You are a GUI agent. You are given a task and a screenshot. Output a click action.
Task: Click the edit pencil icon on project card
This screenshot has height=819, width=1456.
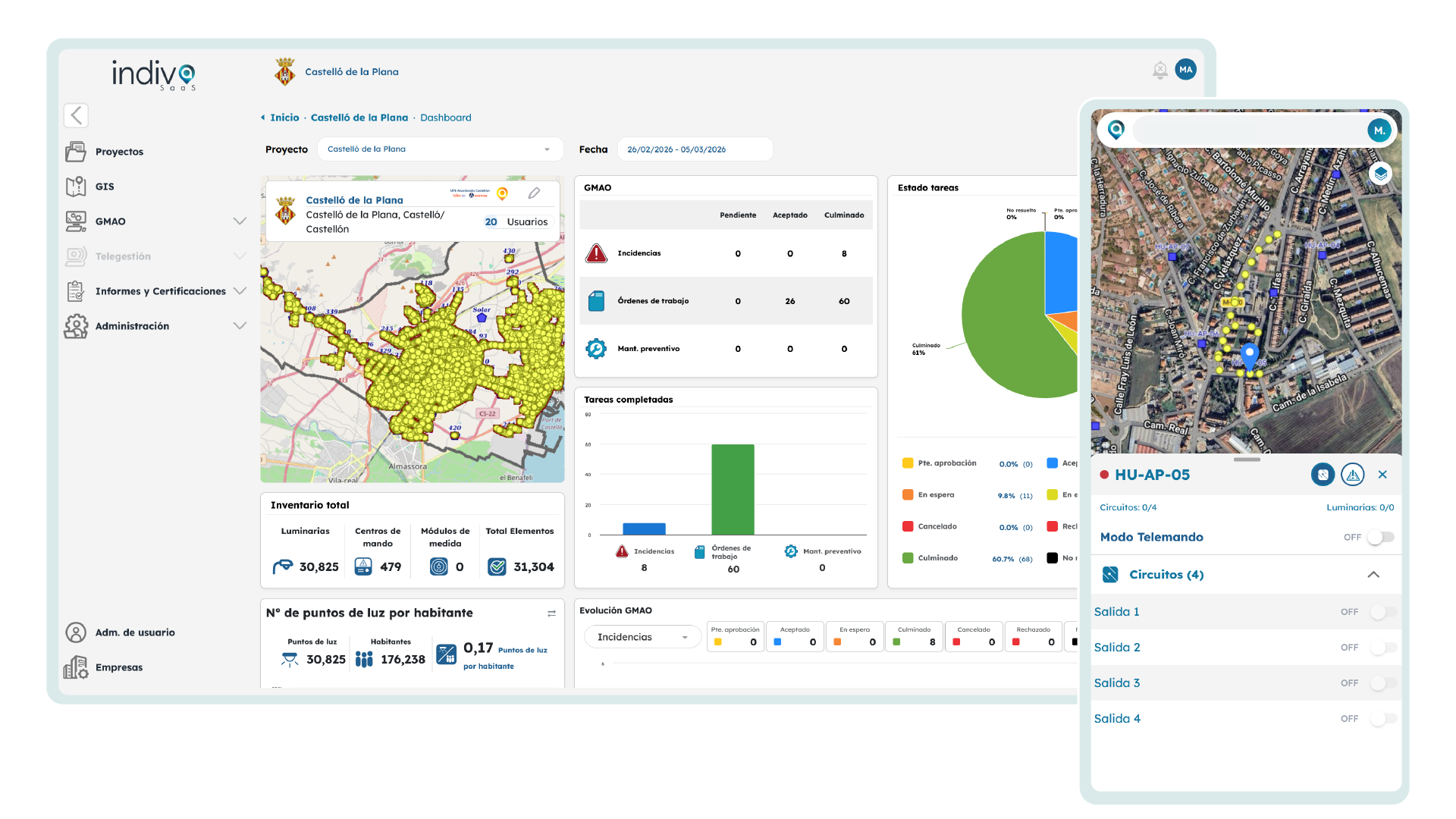(534, 193)
